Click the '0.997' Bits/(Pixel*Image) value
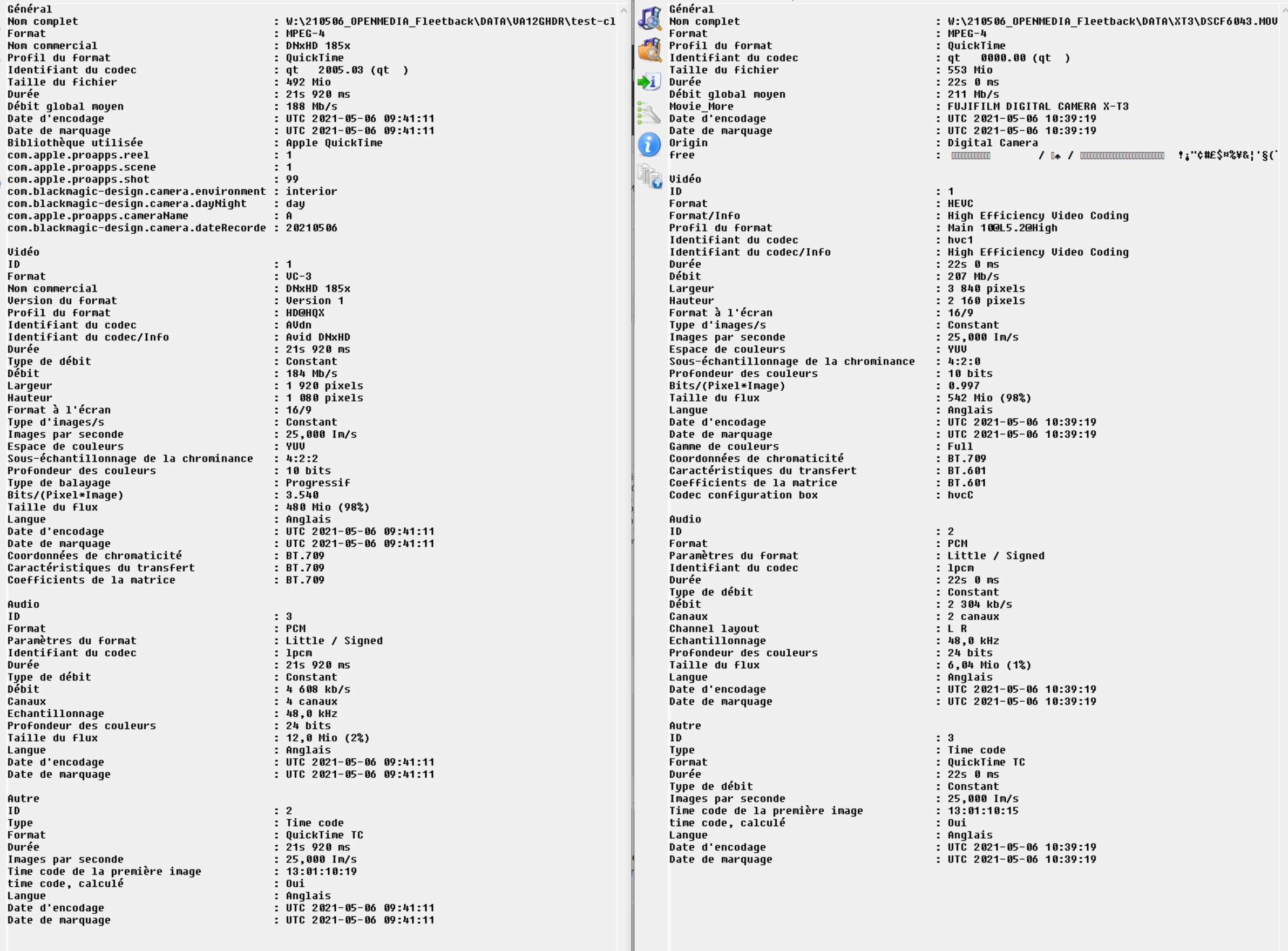The height and width of the screenshot is (951, 1288). click(964, 386)
